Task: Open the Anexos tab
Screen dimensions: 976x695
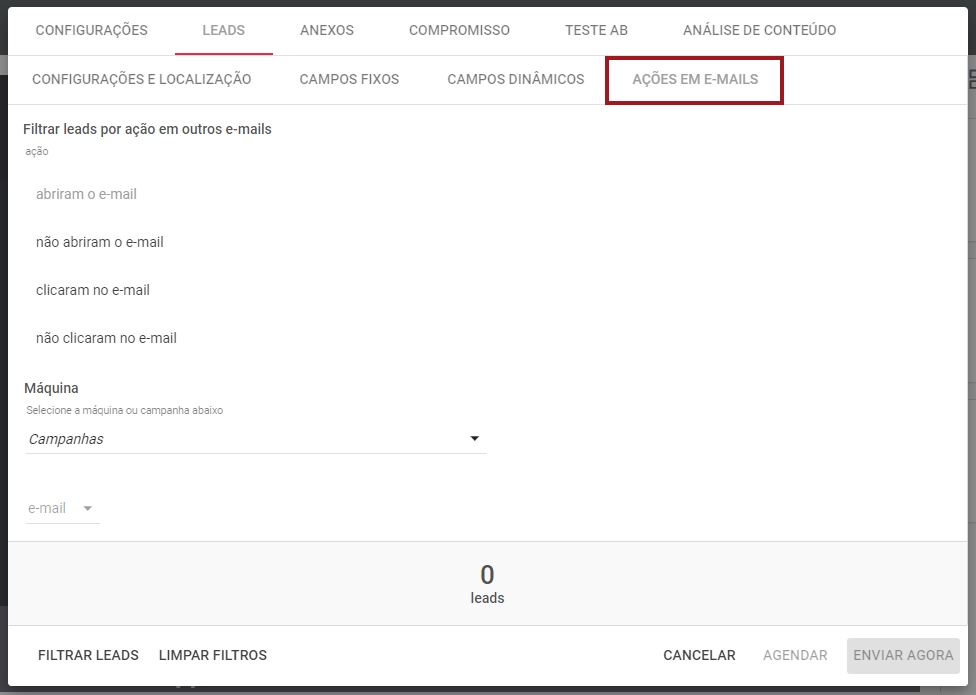Action: pyautogui.click(x=327, y=30)
